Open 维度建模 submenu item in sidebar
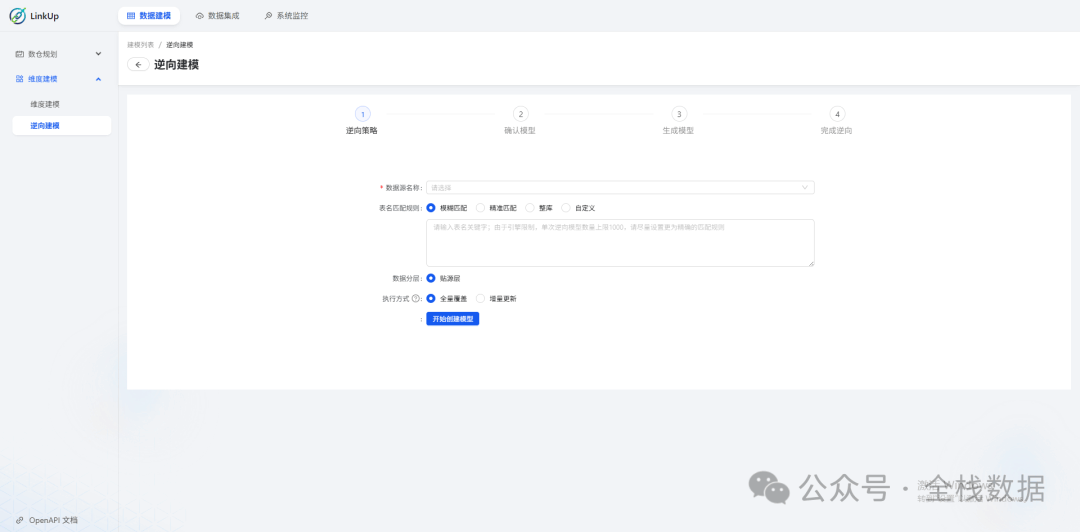This screenshot has width=1080, height=532. click(45, 104)
